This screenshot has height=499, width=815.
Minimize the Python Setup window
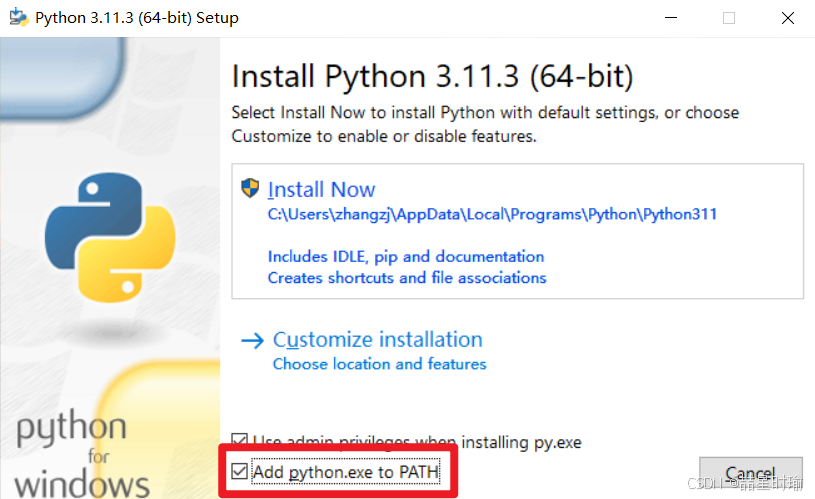click(671, 18)
